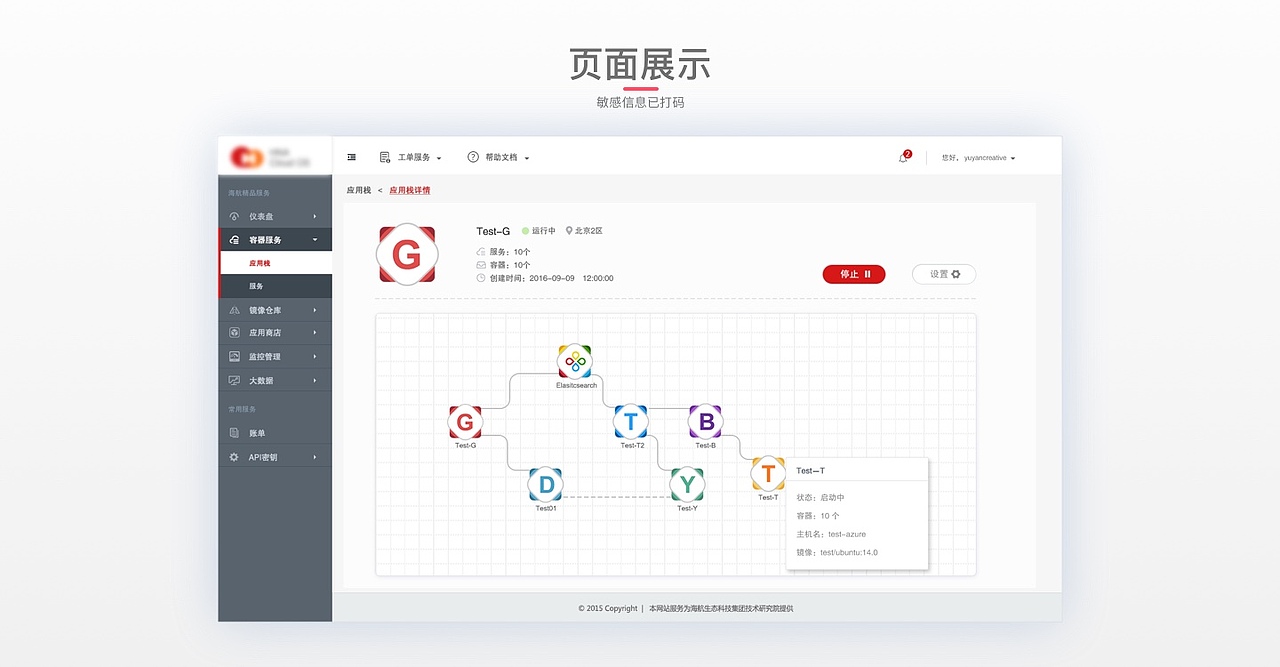Select the Test-T2 node in topology
This screenshot has width=1280, height=667.
click(631, 422)
